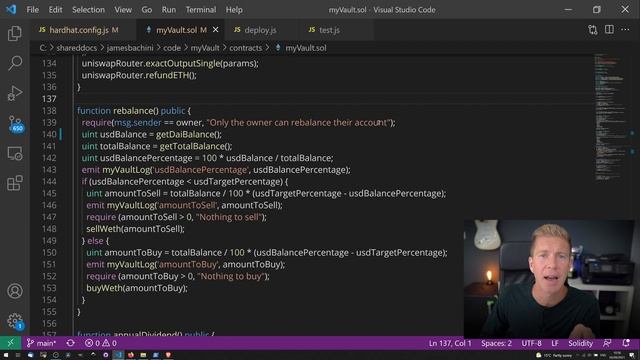
Task: Click the main* branch in status bar
Action: (x=41, y=343)
